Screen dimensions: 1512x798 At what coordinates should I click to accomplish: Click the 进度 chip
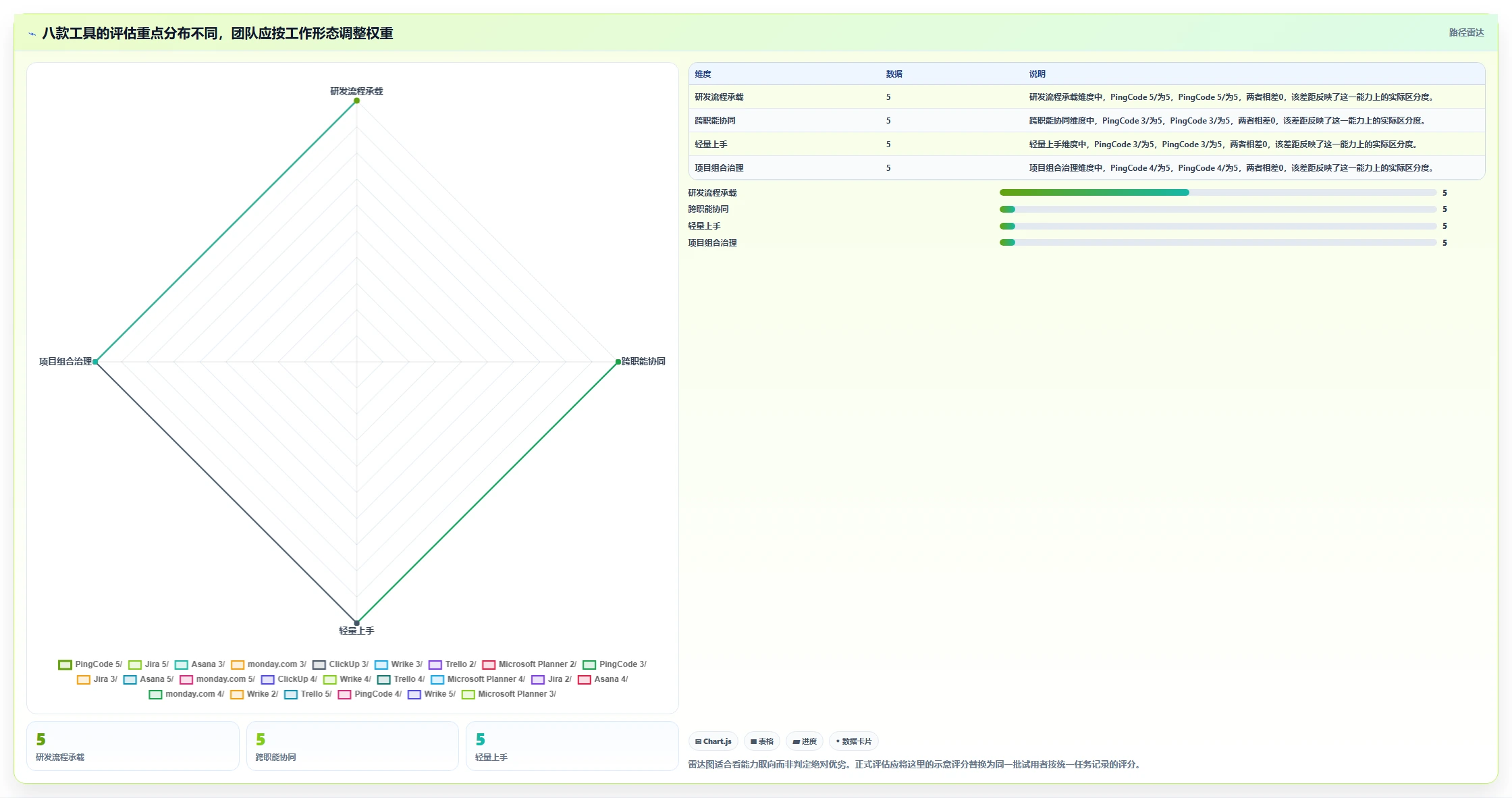pyautogui.click(x=805, y=741)
